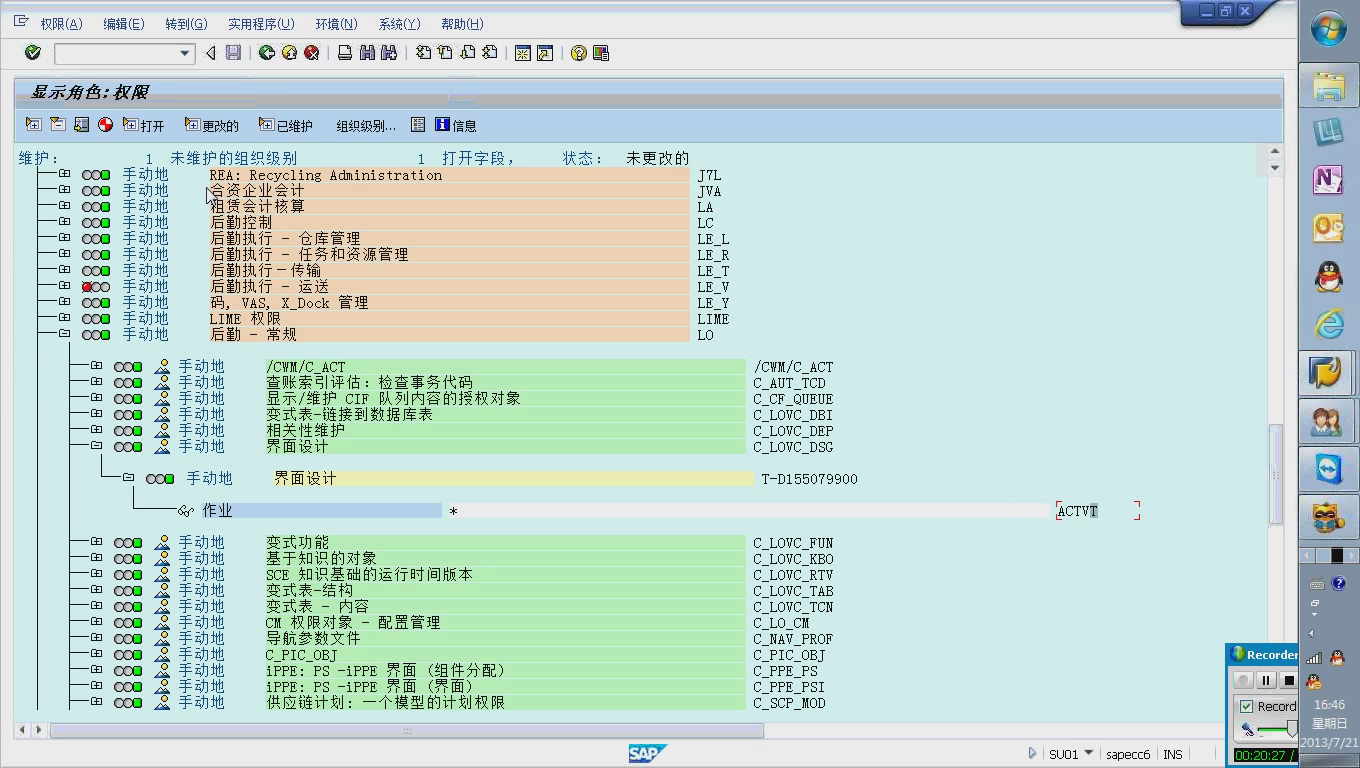Click the Find binoculars icon

[367, 53]
